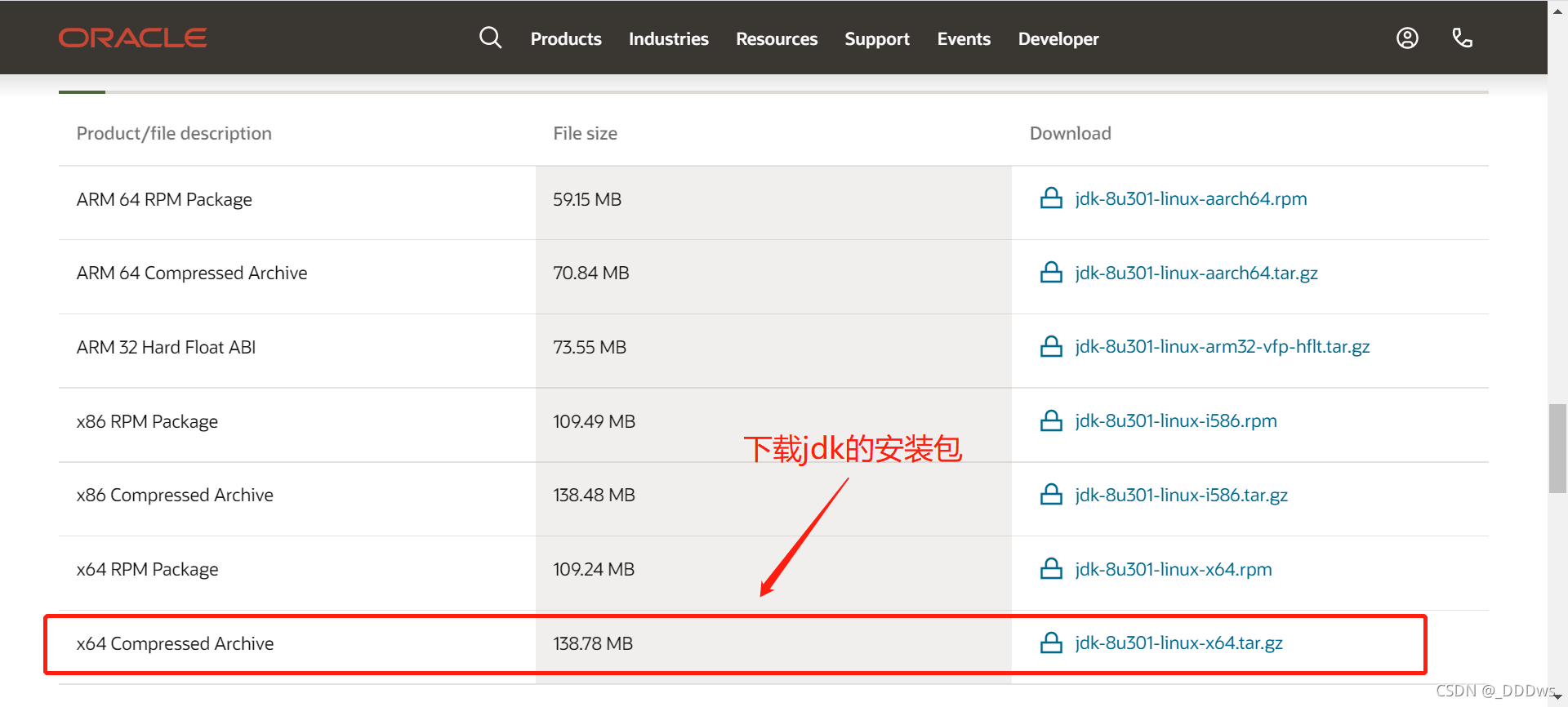This screenshot has width=1568, height=707.
Task: Open the Products menu
Action: 566,38
